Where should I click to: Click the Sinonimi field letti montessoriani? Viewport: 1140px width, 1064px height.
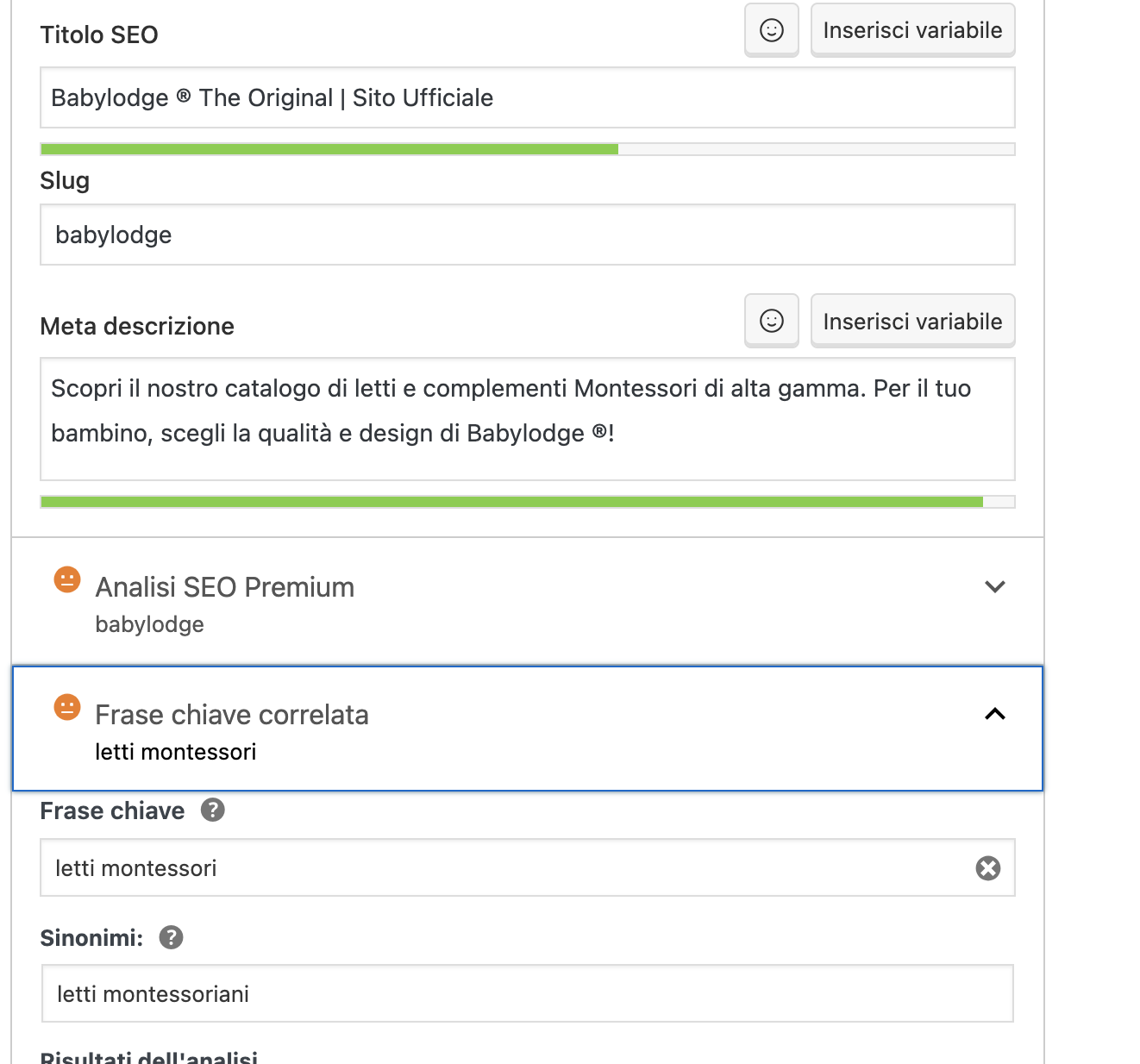pos(528,993)
